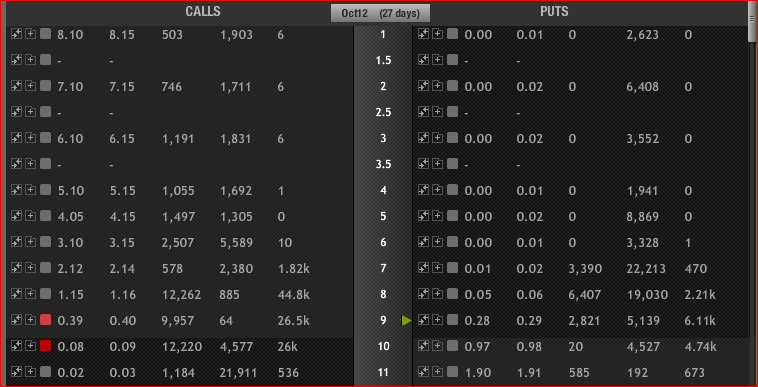Click the plus add icon on strike 10 put

click(438, 345)
